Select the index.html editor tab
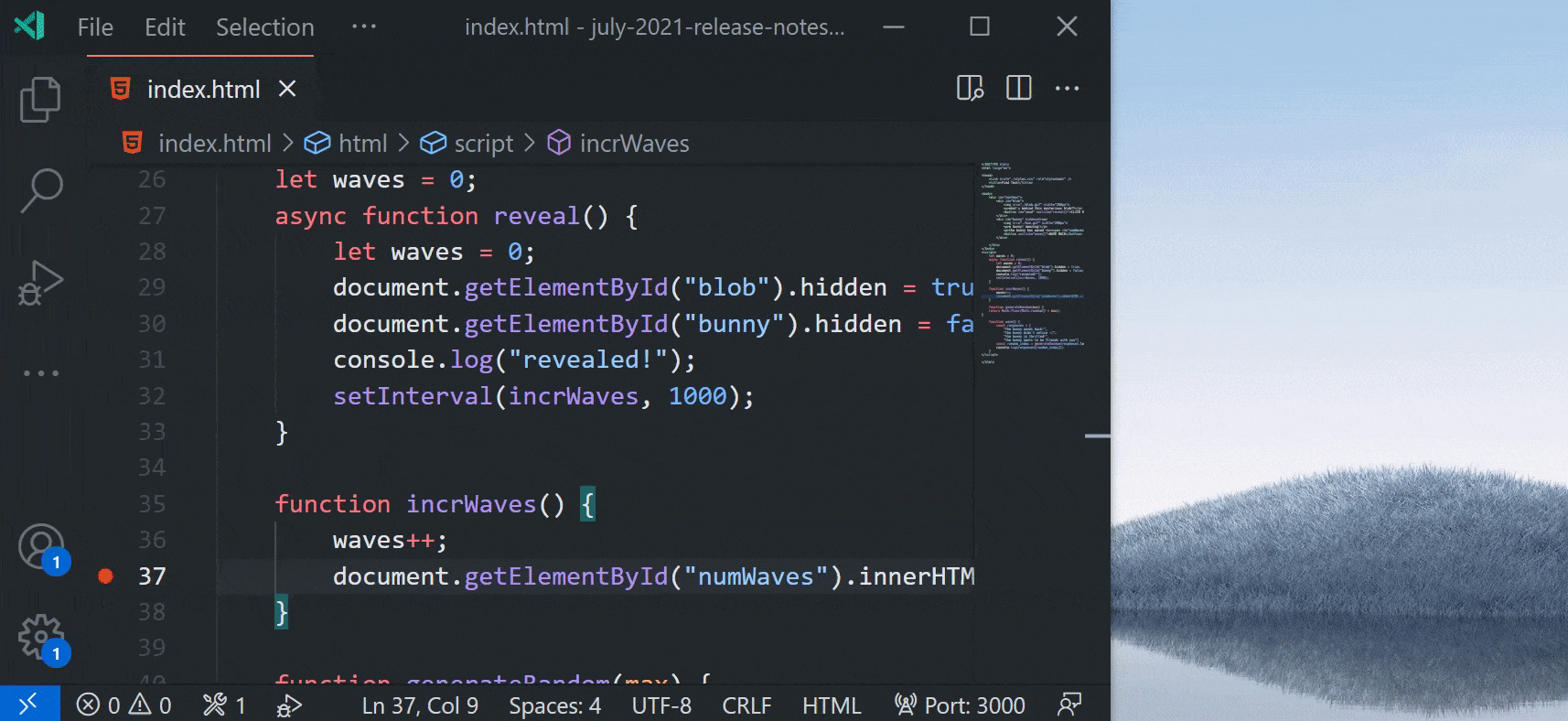The height and width of the screenshot is (721, 1568). pos(200,89)
